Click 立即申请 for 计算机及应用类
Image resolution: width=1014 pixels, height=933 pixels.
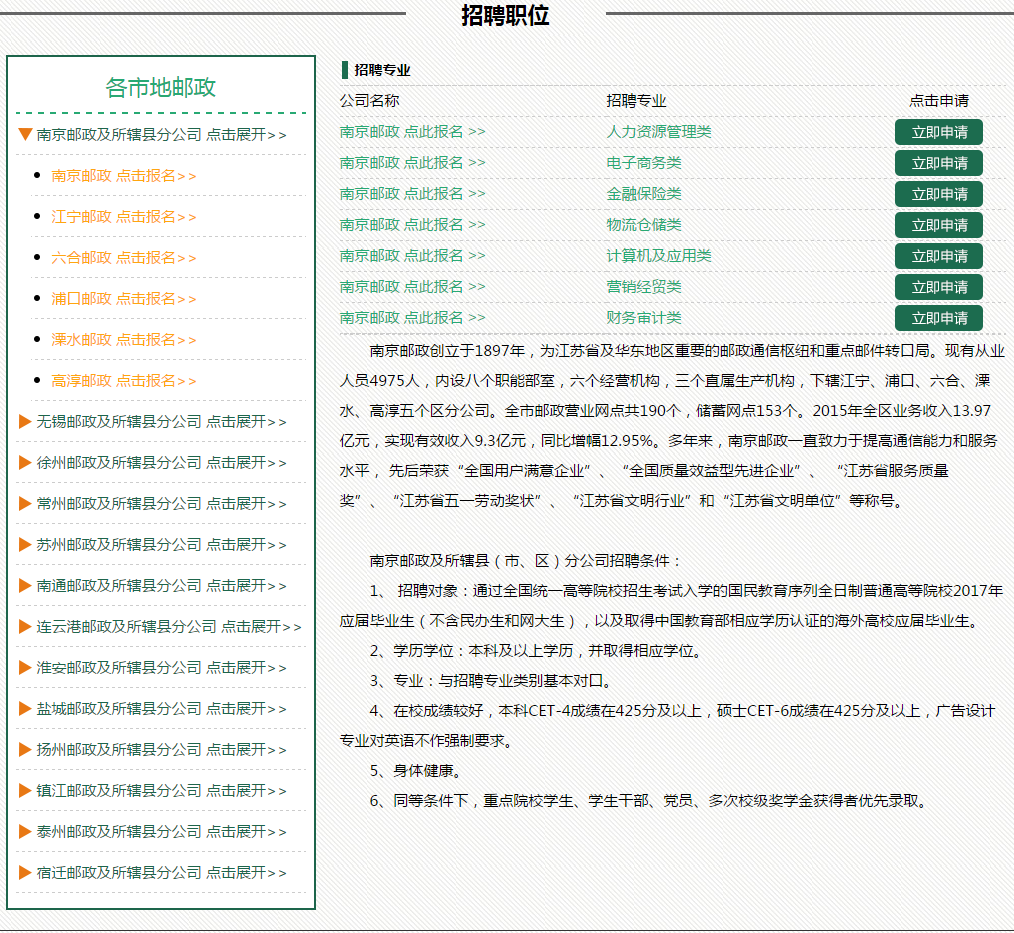tap(939, 256)
